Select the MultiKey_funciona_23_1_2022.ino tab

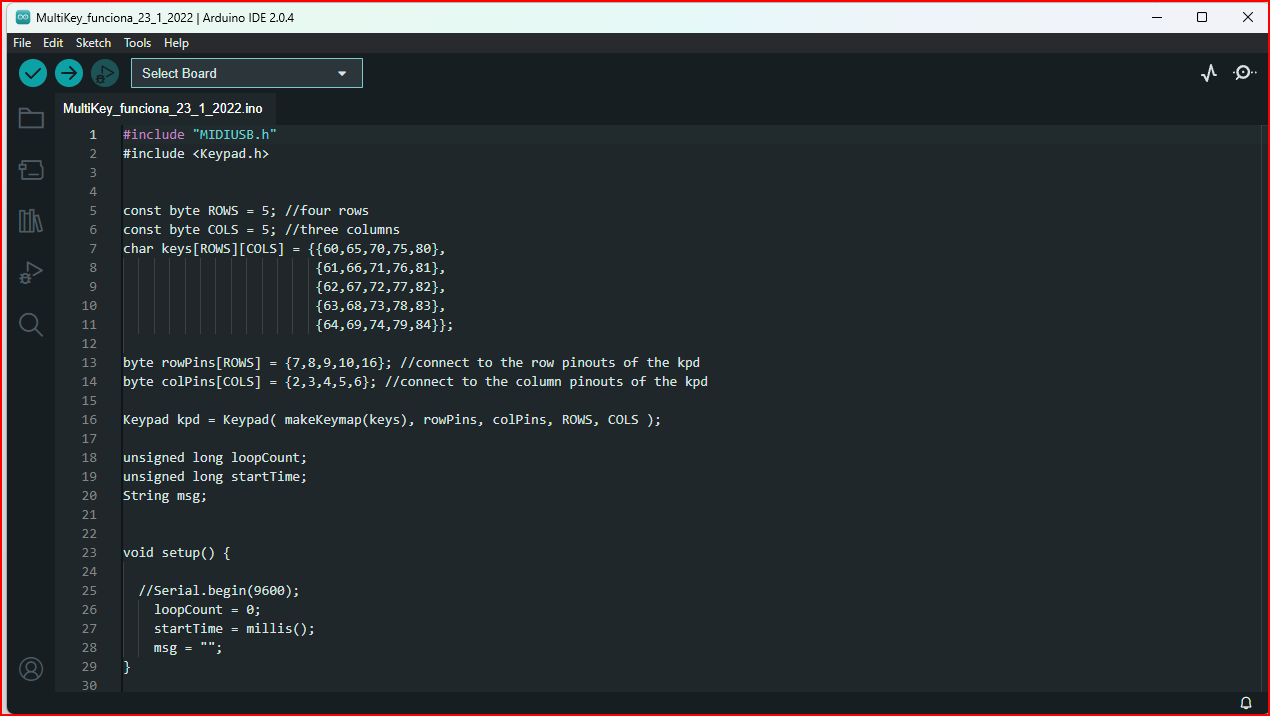tap(163, 108)
